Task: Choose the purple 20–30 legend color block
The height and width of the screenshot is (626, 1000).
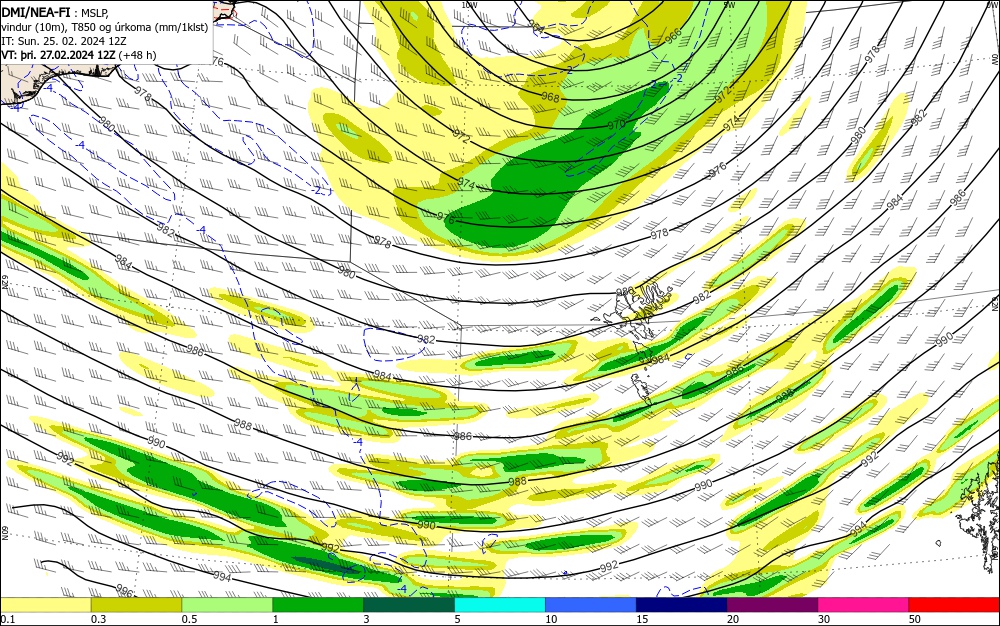Action: (772, 605)
